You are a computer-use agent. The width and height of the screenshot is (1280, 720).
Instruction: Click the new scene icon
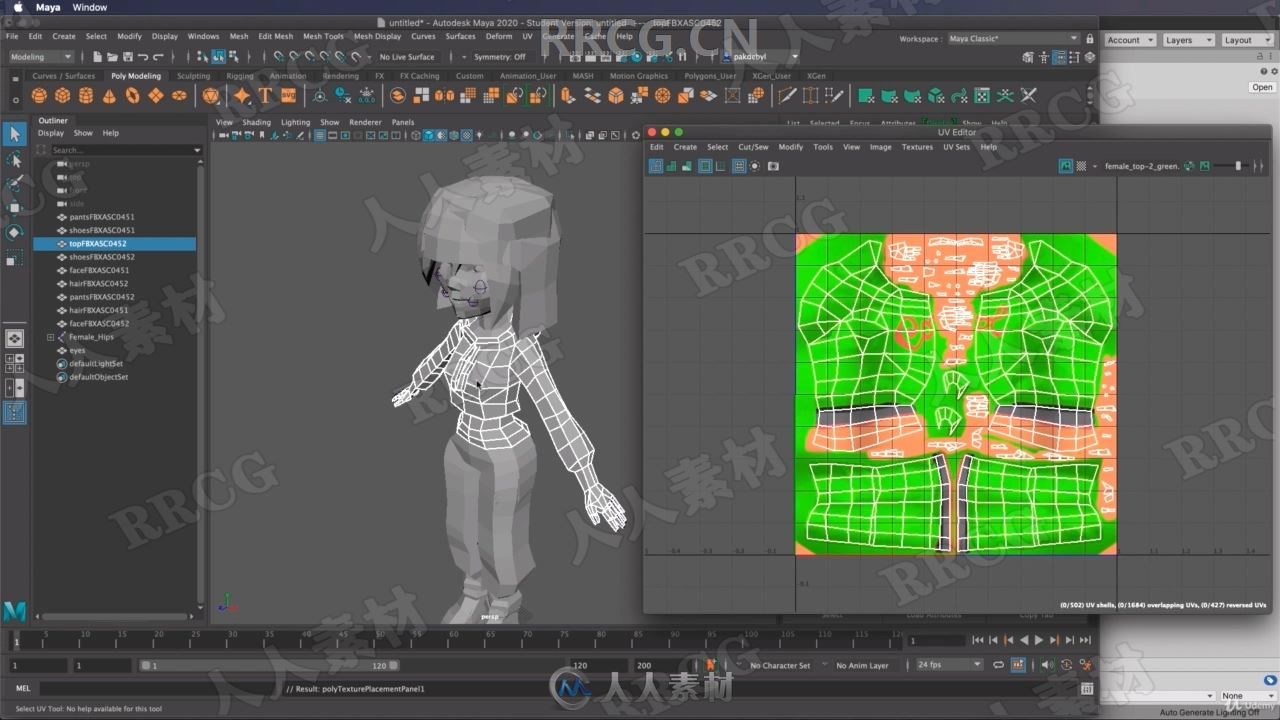pos(99,57)
